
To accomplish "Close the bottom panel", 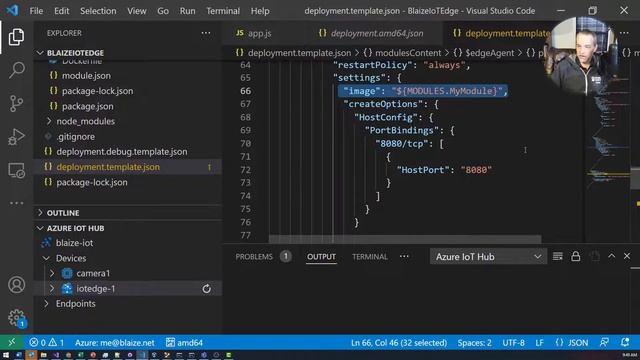I will [x=627, y=256].
